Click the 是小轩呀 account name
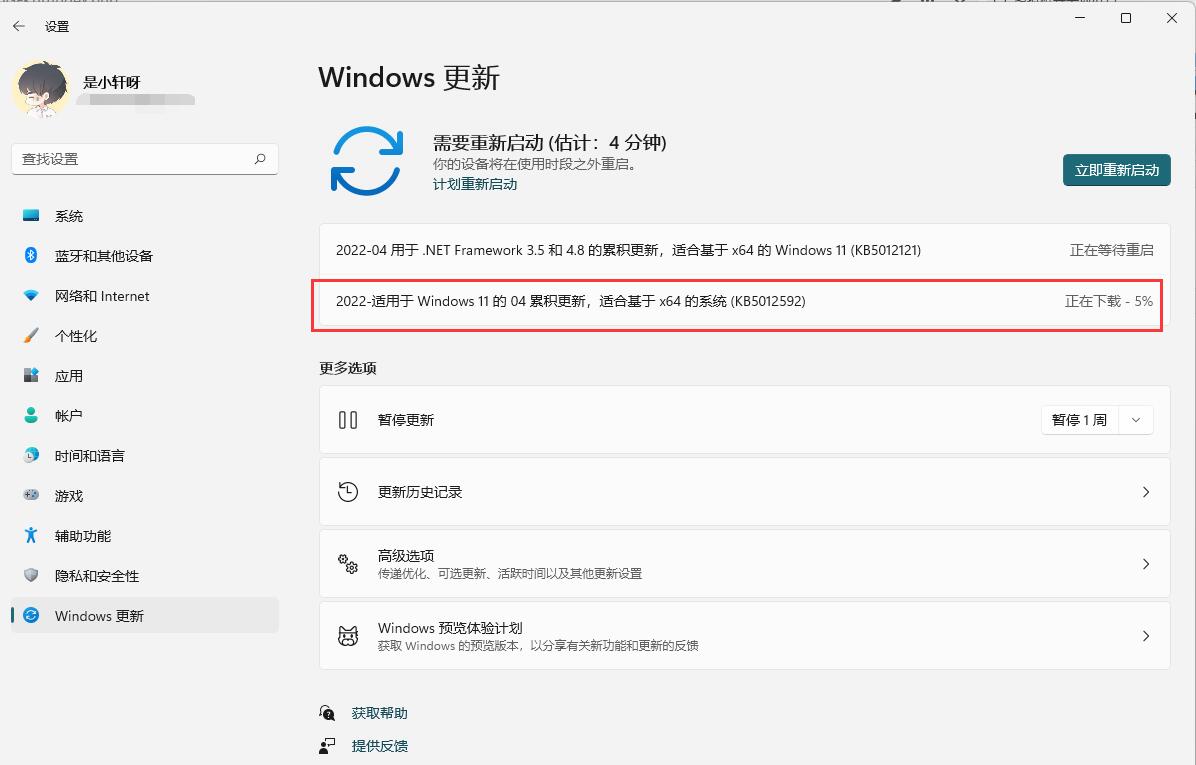The image size is (1196, 765). pos(112,82)
